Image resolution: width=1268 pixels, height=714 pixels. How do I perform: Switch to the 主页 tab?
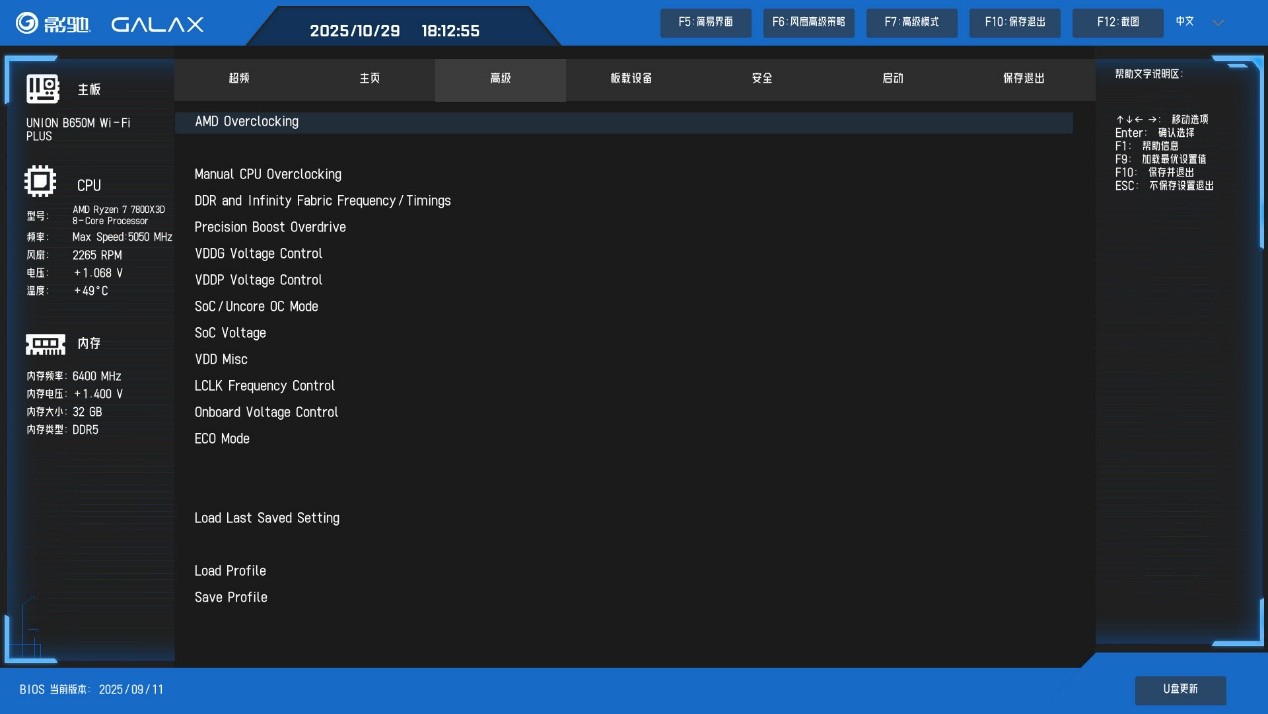pyautogui.click(x=370, y=79)
